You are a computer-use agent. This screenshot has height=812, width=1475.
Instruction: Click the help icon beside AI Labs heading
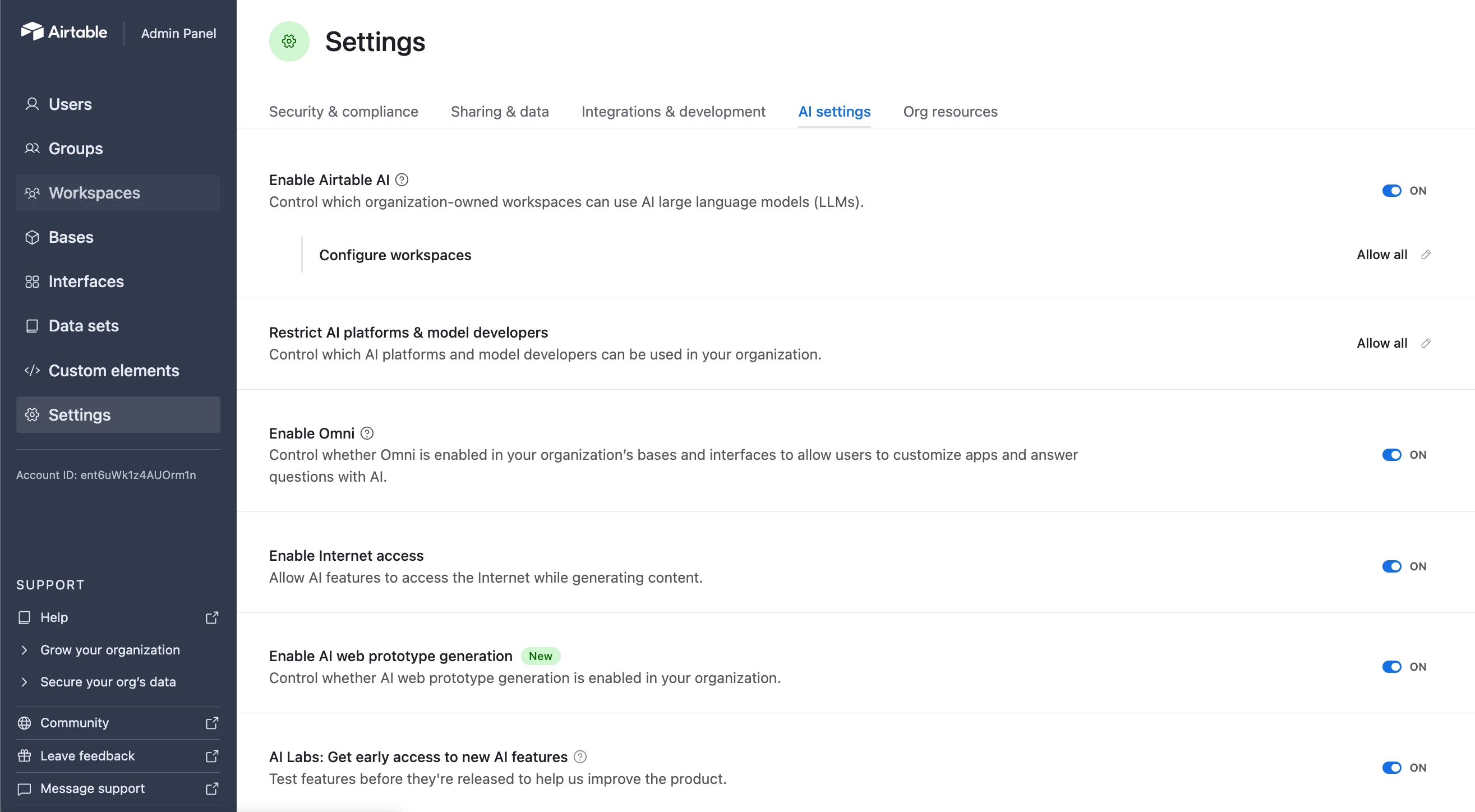[580, 757]
